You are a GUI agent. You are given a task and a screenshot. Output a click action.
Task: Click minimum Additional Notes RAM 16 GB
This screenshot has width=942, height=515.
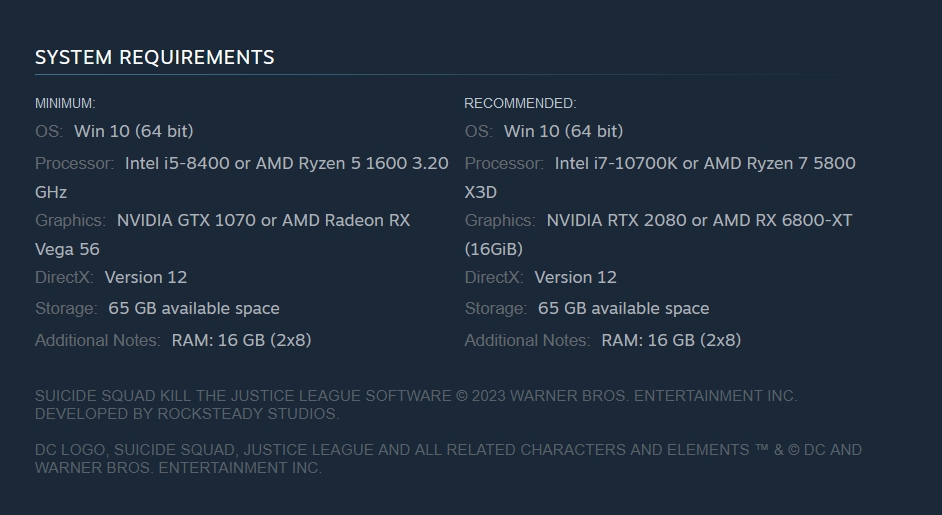(x=241, y=340)
